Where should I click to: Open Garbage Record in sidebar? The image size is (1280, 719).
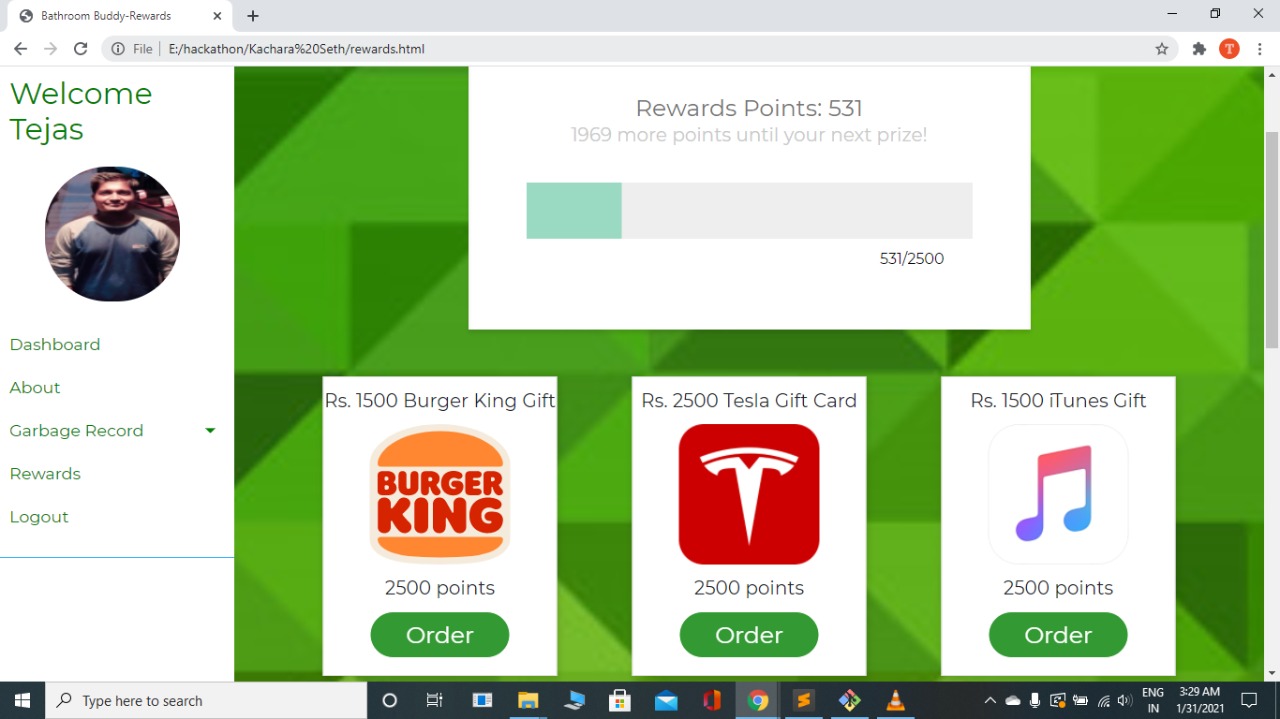pyautogui.click(x=76, y=430)
